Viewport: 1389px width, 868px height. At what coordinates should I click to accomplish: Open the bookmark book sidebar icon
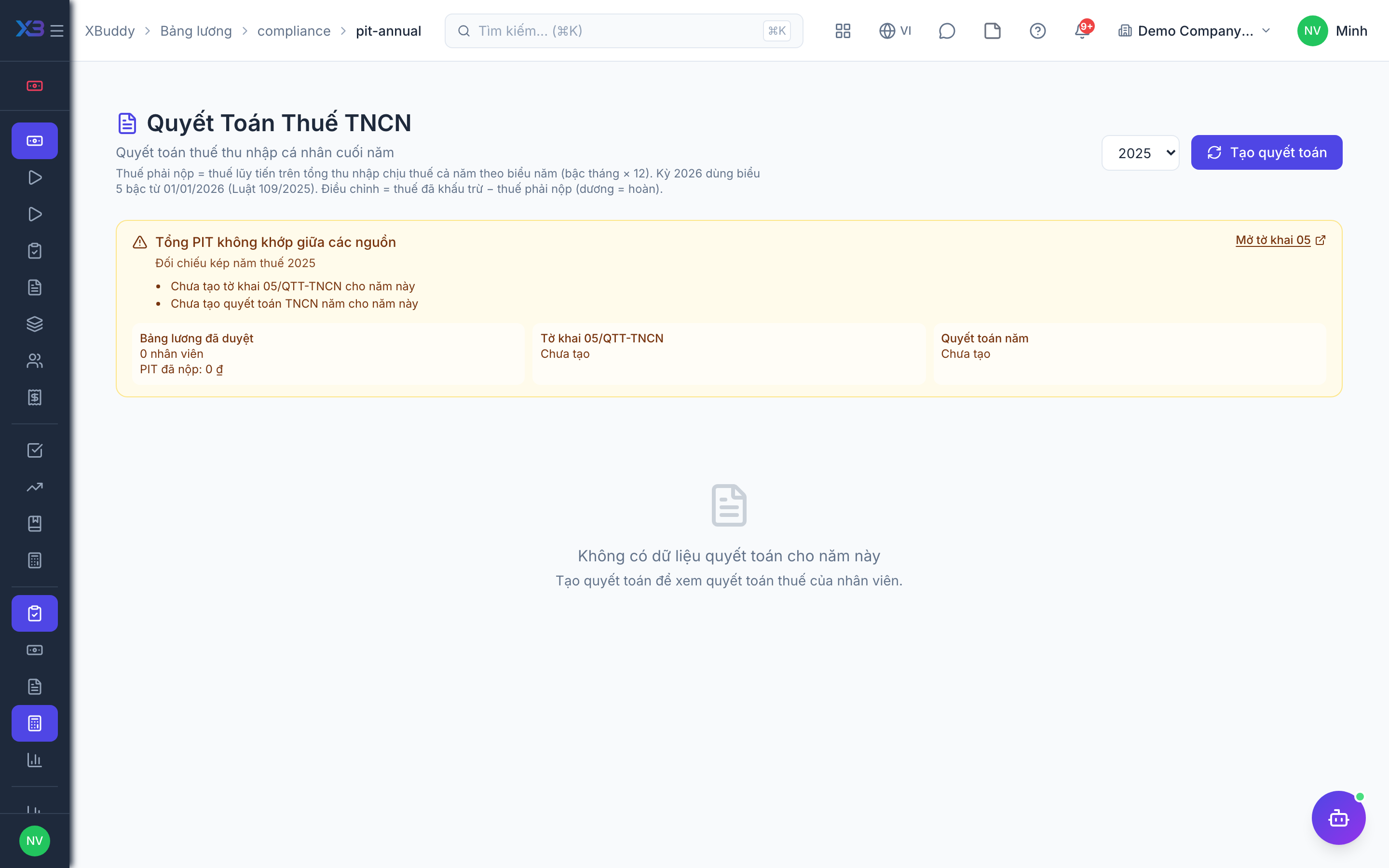pyautogui.click(x=34, y=524)
